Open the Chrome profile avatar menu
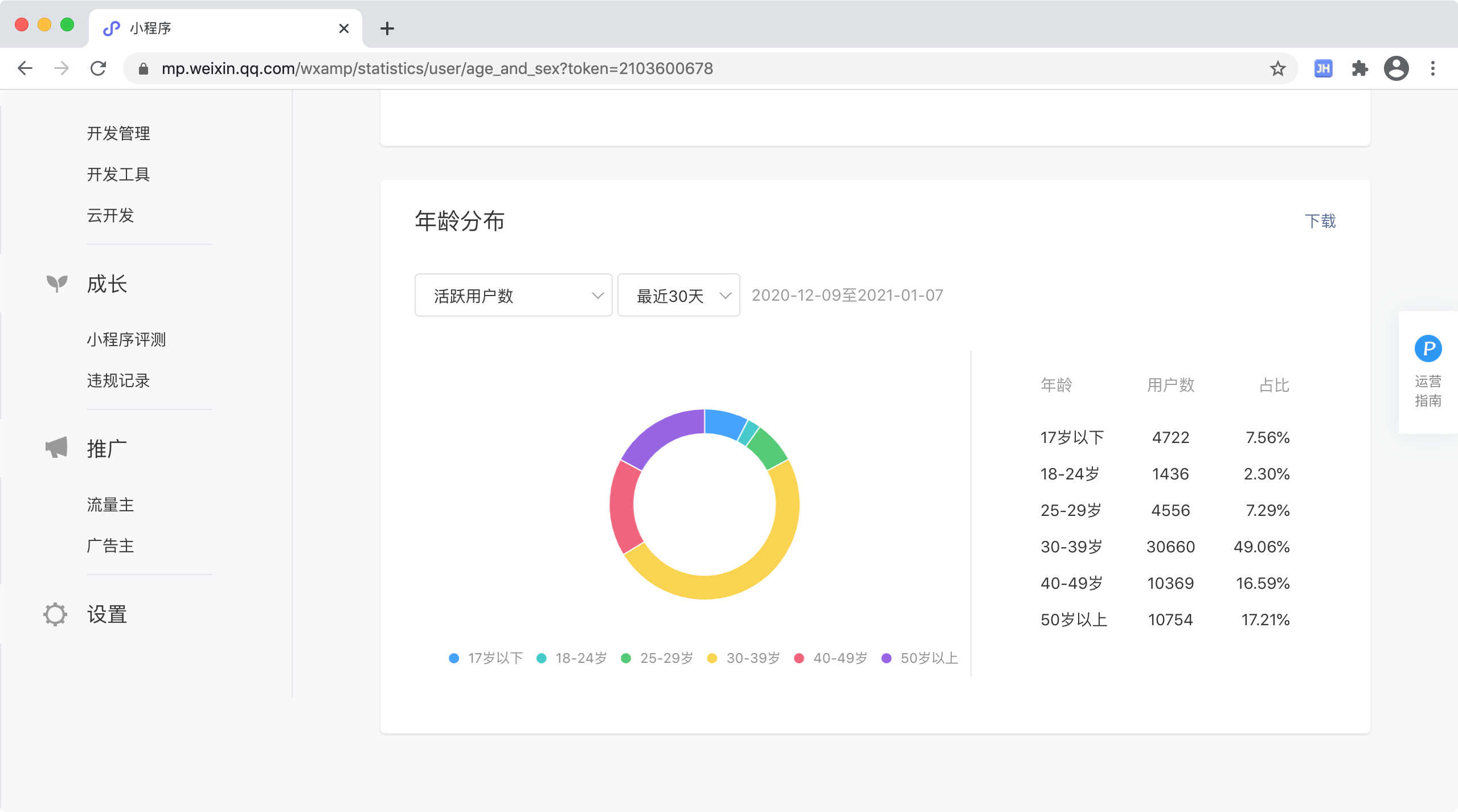This screenshot has width=1458, height=812. point(1396,69)
